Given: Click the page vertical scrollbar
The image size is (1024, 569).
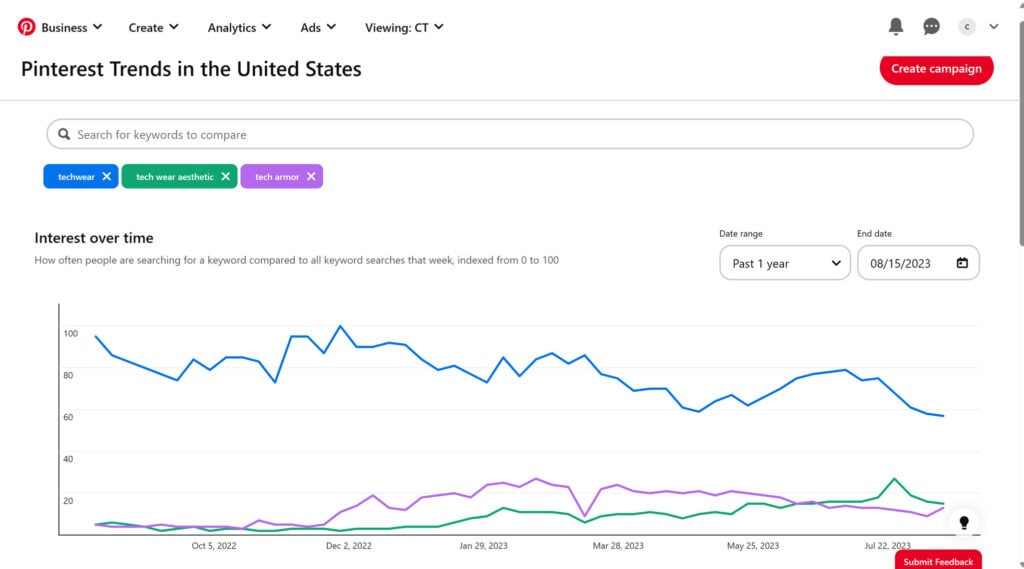Looking at the screenshot, I should click(x=1021, y=134).
